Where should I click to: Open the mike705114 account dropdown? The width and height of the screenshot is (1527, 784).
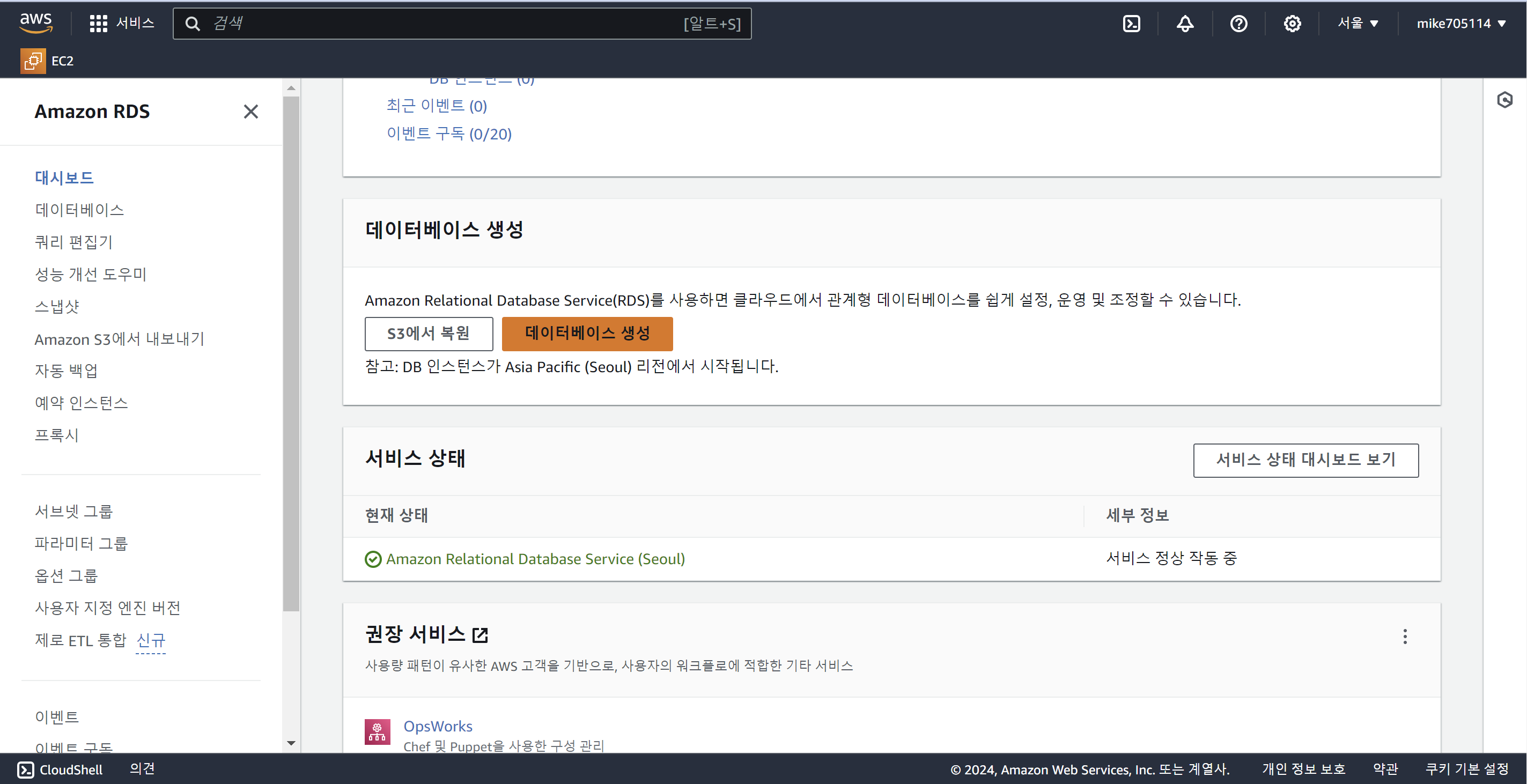[x=1460, y=24]
